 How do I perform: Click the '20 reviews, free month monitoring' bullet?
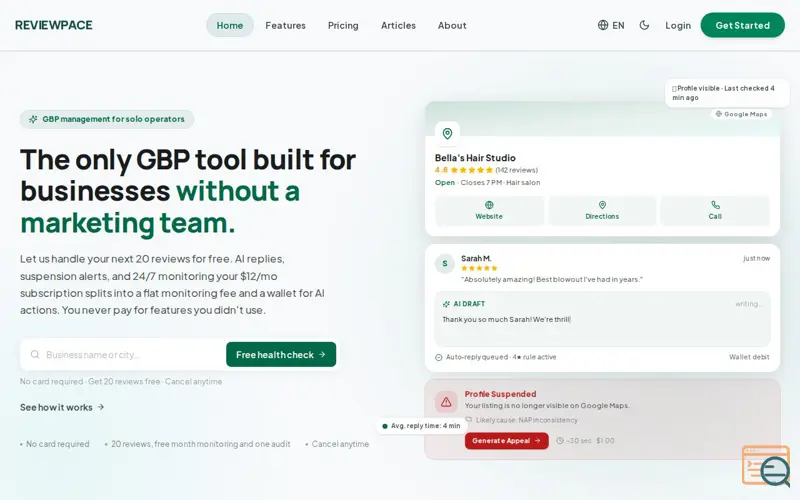(x=197, y=444)
